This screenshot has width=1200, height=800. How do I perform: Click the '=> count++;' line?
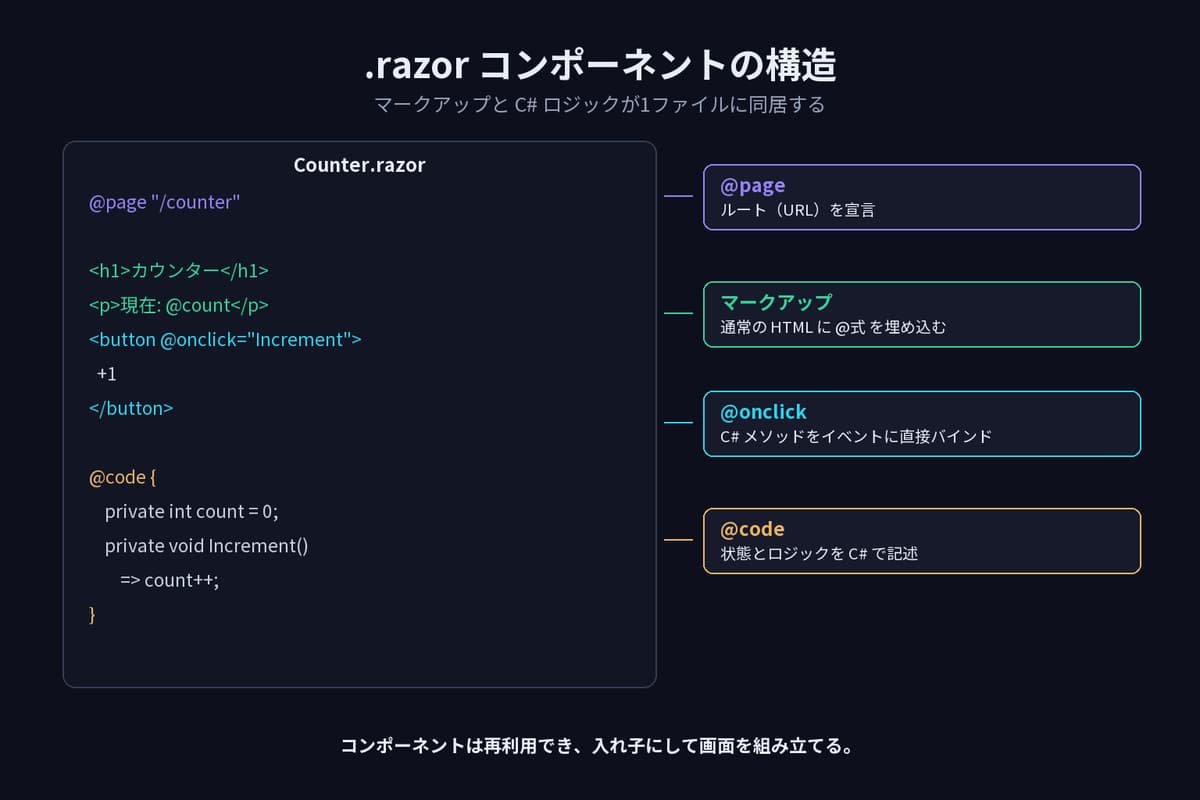click(x=169, y=580)
